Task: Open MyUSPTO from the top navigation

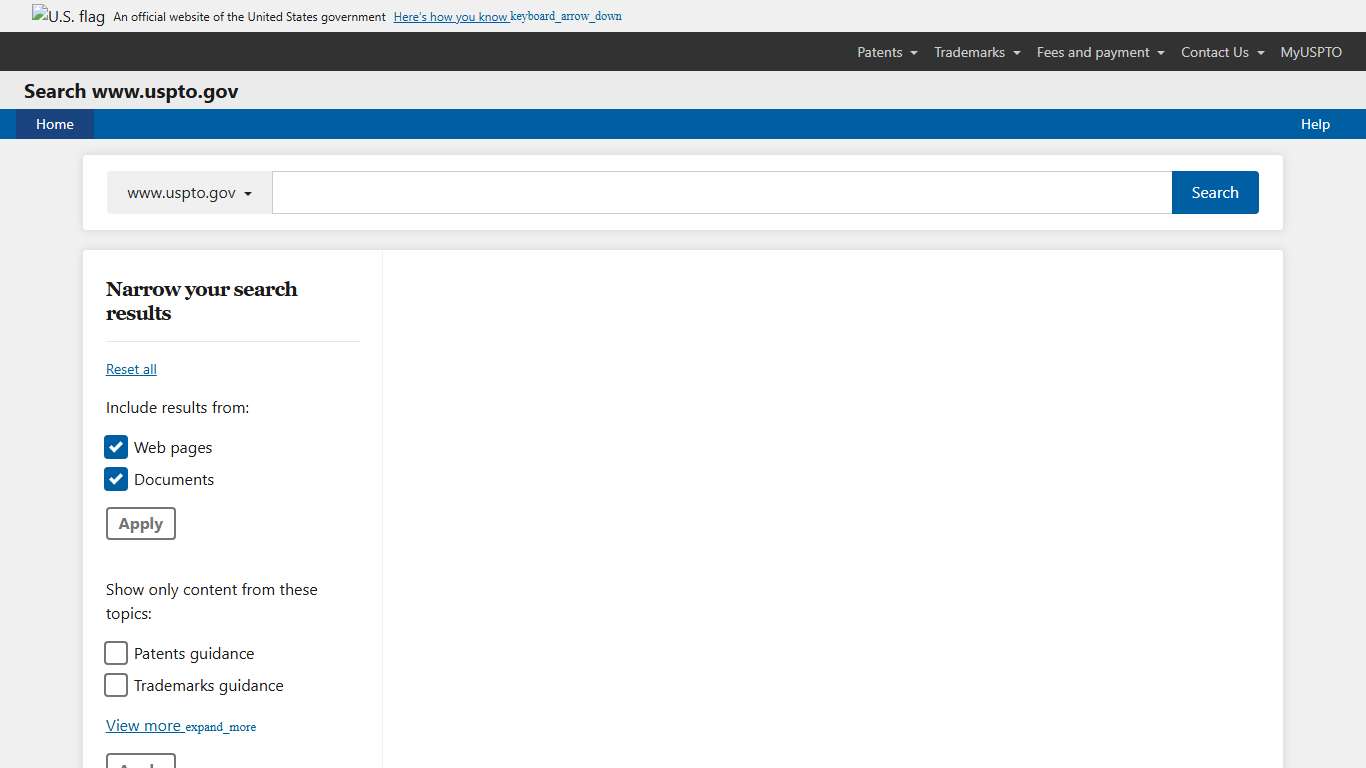Action: [x=1311, y=52]
